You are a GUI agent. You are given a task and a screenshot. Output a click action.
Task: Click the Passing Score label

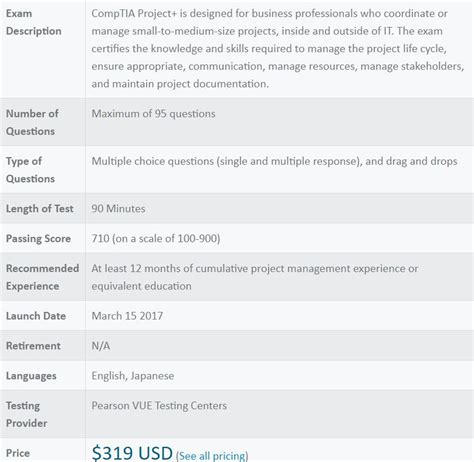[38, 239]
